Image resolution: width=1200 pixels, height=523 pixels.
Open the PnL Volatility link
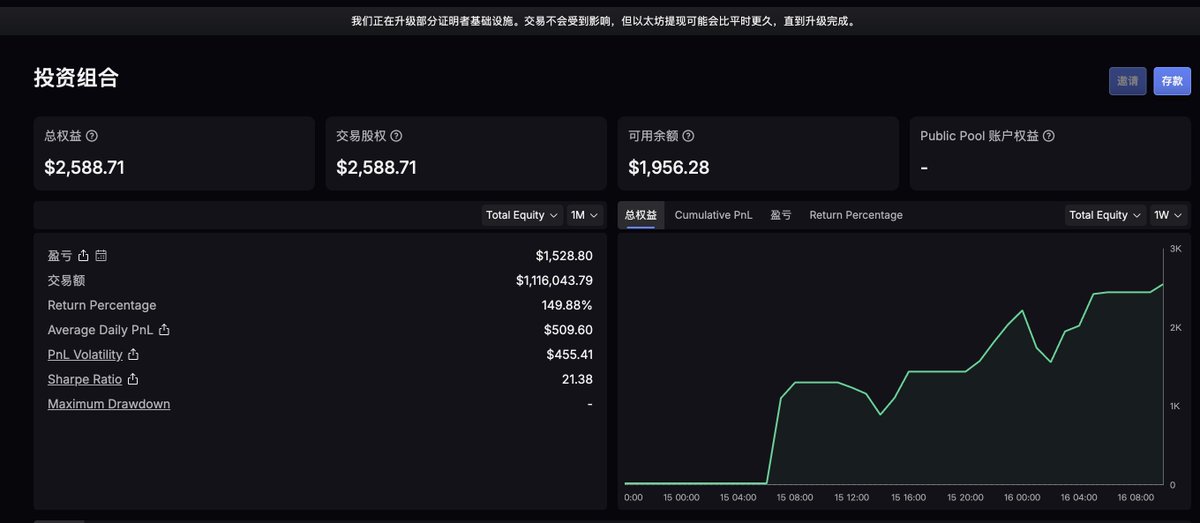(85, 355)
